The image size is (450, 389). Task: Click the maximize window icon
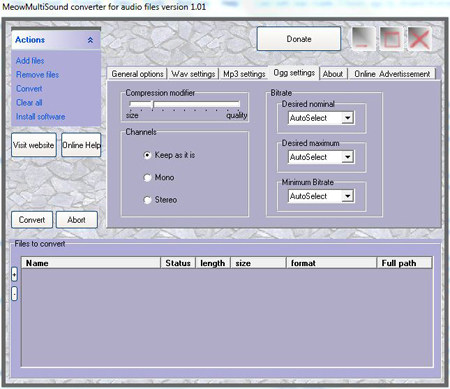coord(392,39)
